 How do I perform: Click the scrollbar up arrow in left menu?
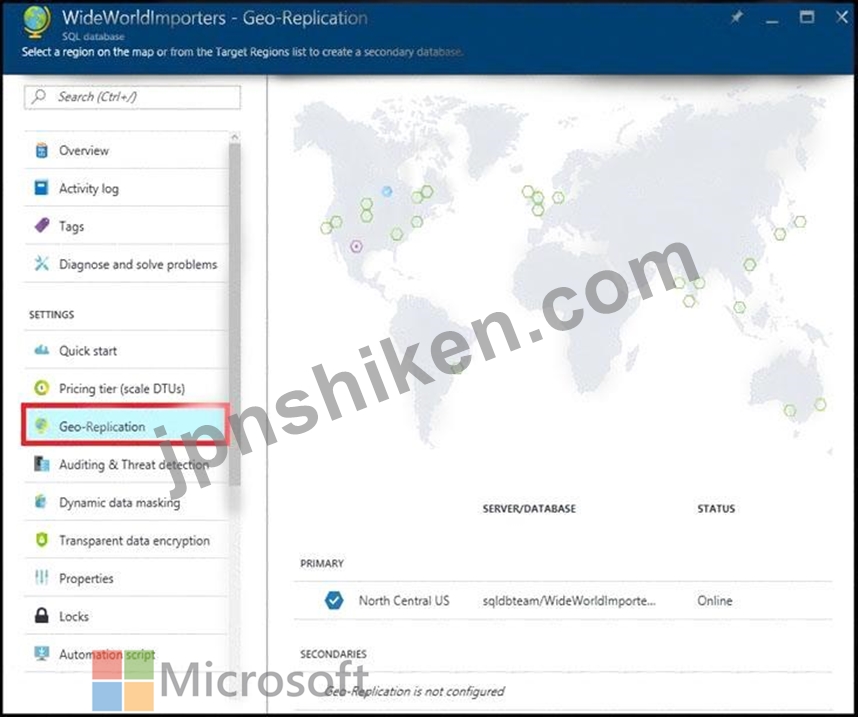(235, 136)
